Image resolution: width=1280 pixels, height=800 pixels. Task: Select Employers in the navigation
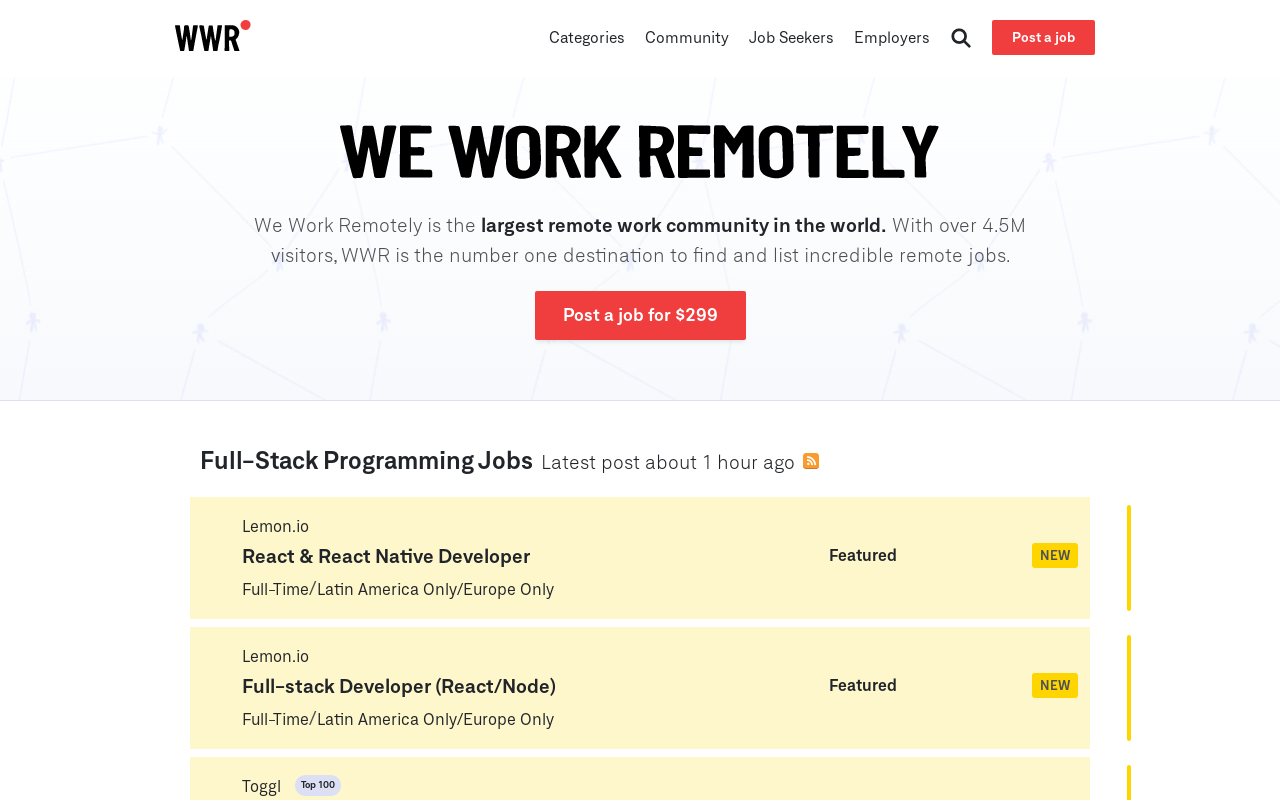point(892,38)
